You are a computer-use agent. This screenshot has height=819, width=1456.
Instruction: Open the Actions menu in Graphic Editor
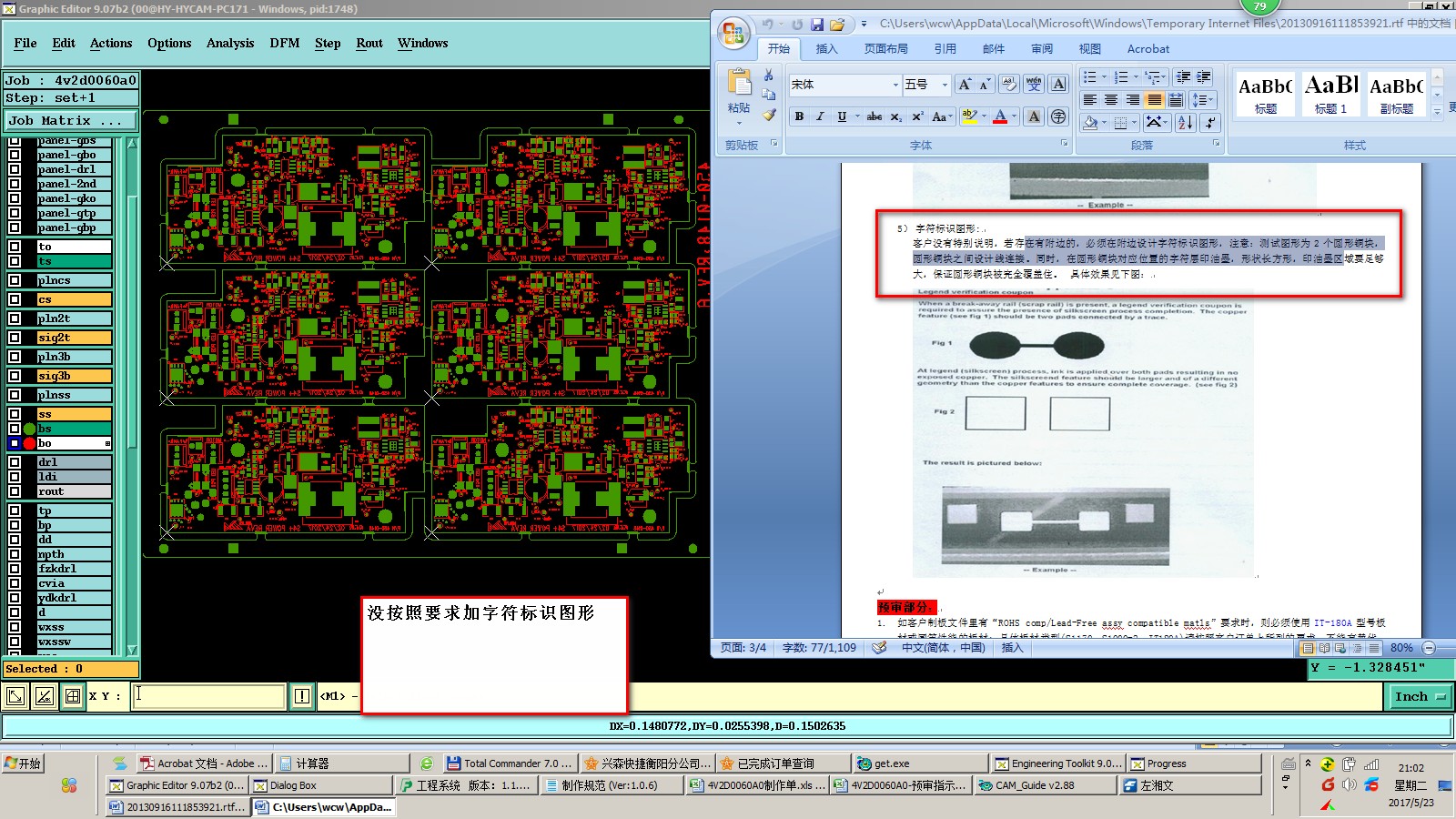111,43
